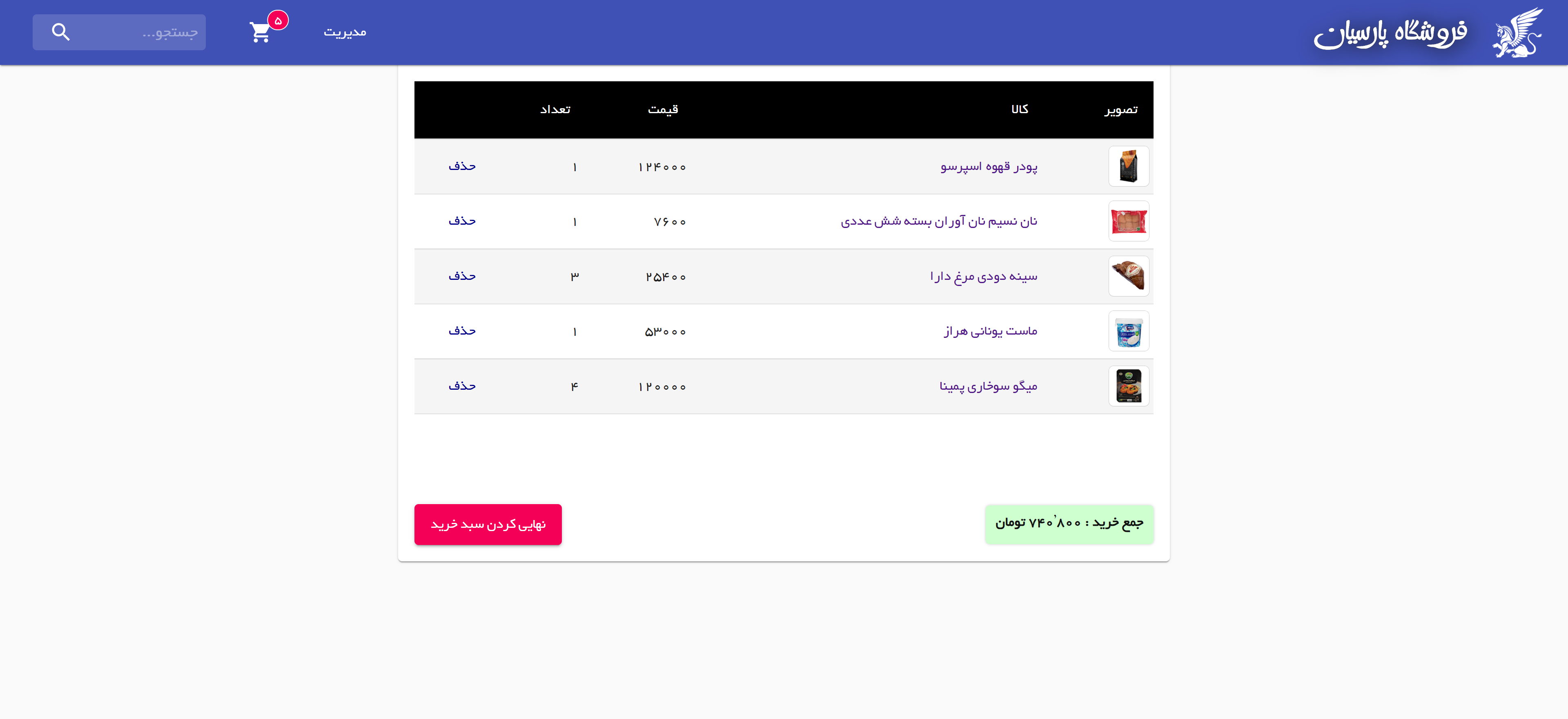Click the cart badge showing ۵ items
The image size is (1568, 719).
278,21
